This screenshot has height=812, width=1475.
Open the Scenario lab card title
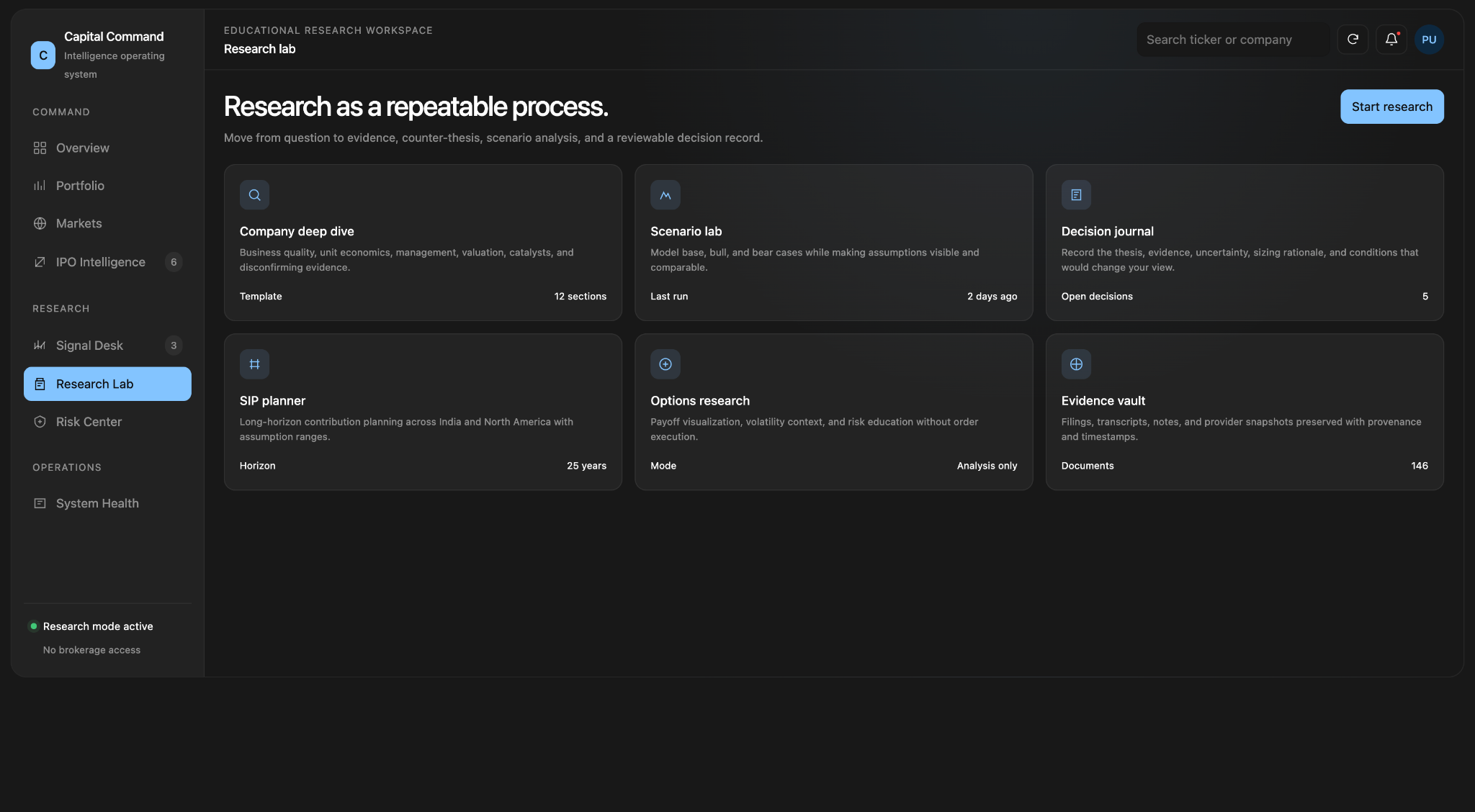point(686,231)
